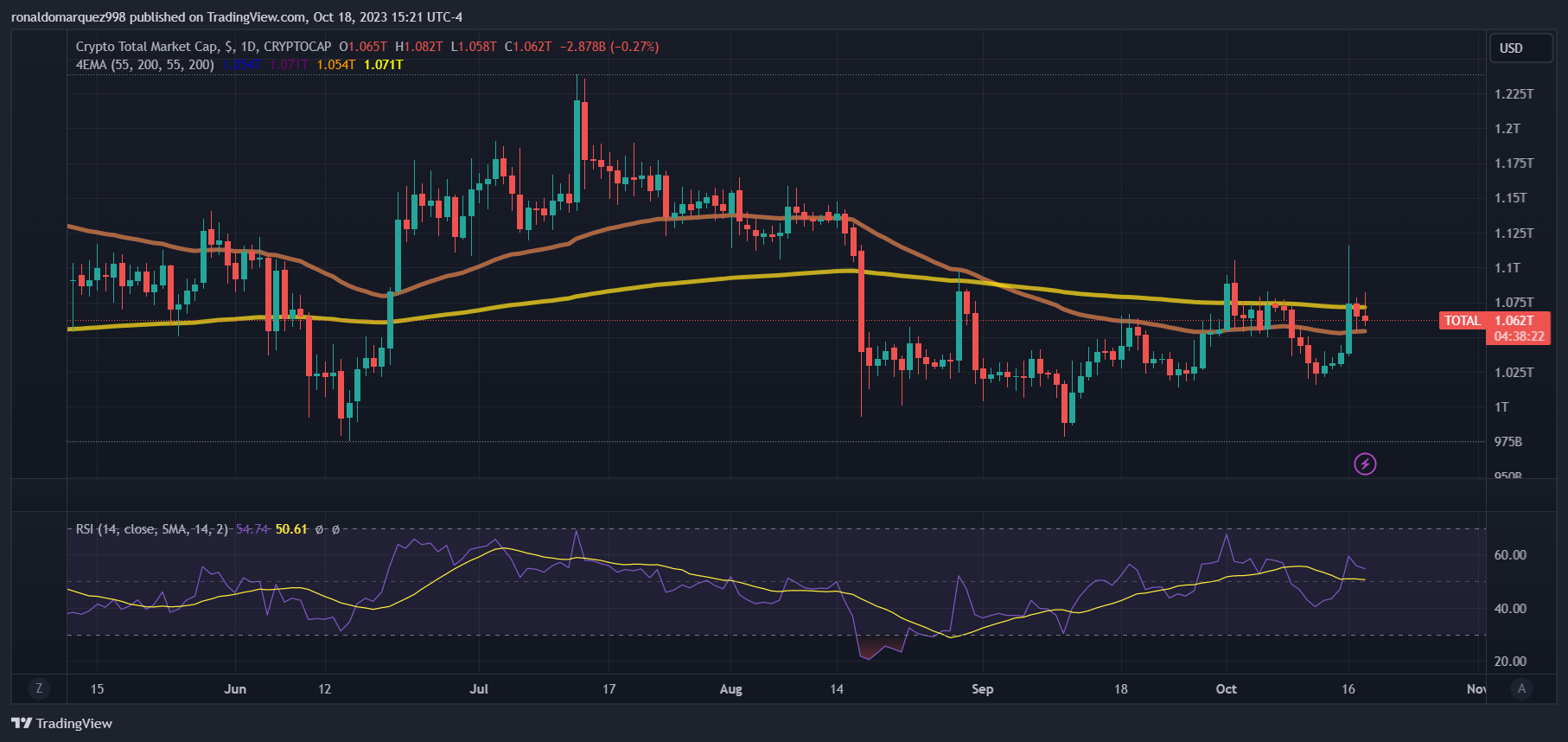The image size is (1568, 742).
Task: Click the 17 date label on time axis
Action: 609,689
